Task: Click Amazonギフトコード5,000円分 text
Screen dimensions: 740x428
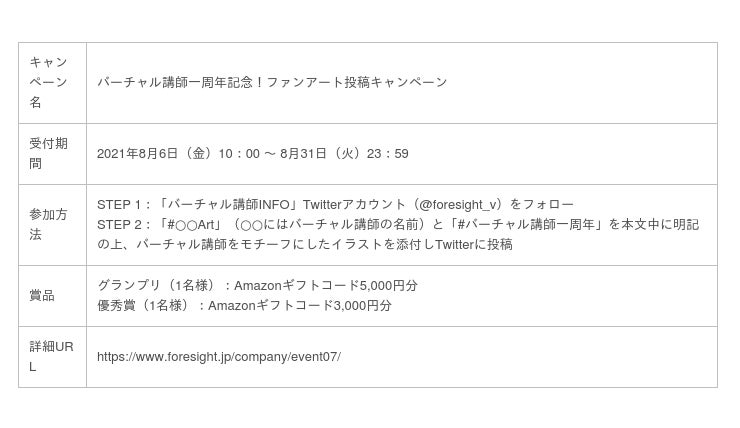Action: tap(326, 285)
